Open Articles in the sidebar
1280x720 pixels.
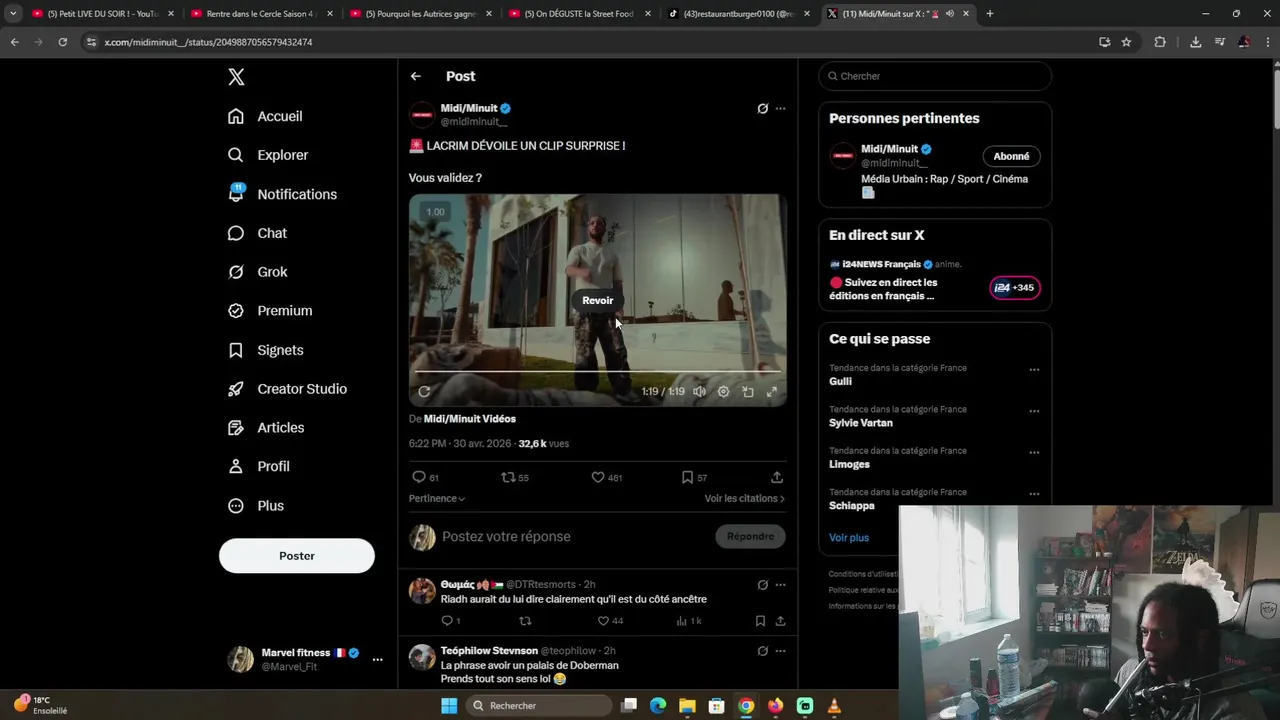266,428
